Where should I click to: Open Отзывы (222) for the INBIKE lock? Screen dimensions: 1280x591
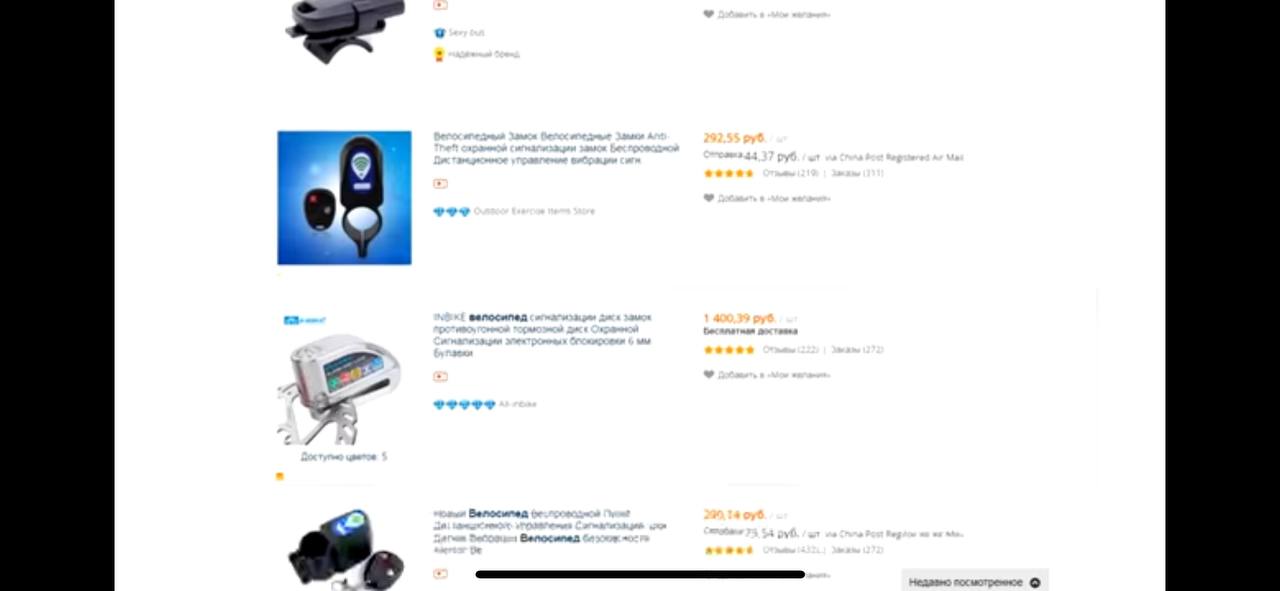pos(790,350)
